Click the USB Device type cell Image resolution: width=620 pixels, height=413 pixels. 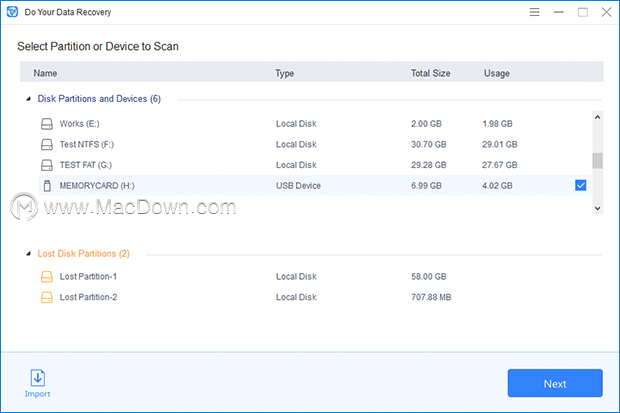pos(298,186)
